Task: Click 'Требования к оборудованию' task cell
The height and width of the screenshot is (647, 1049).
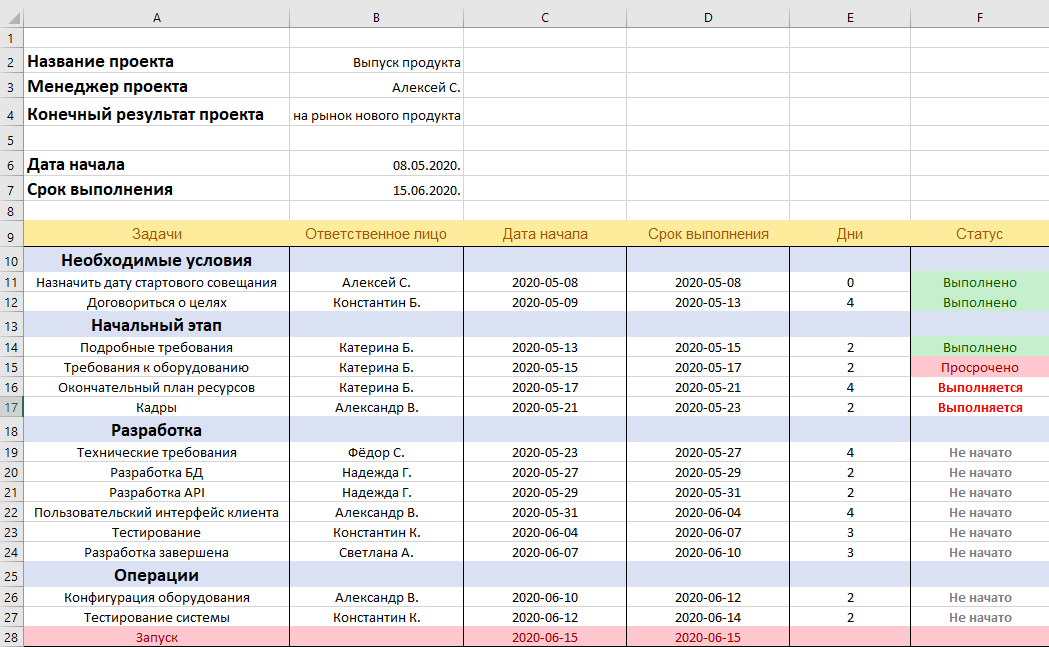Action: click(157, 367)
